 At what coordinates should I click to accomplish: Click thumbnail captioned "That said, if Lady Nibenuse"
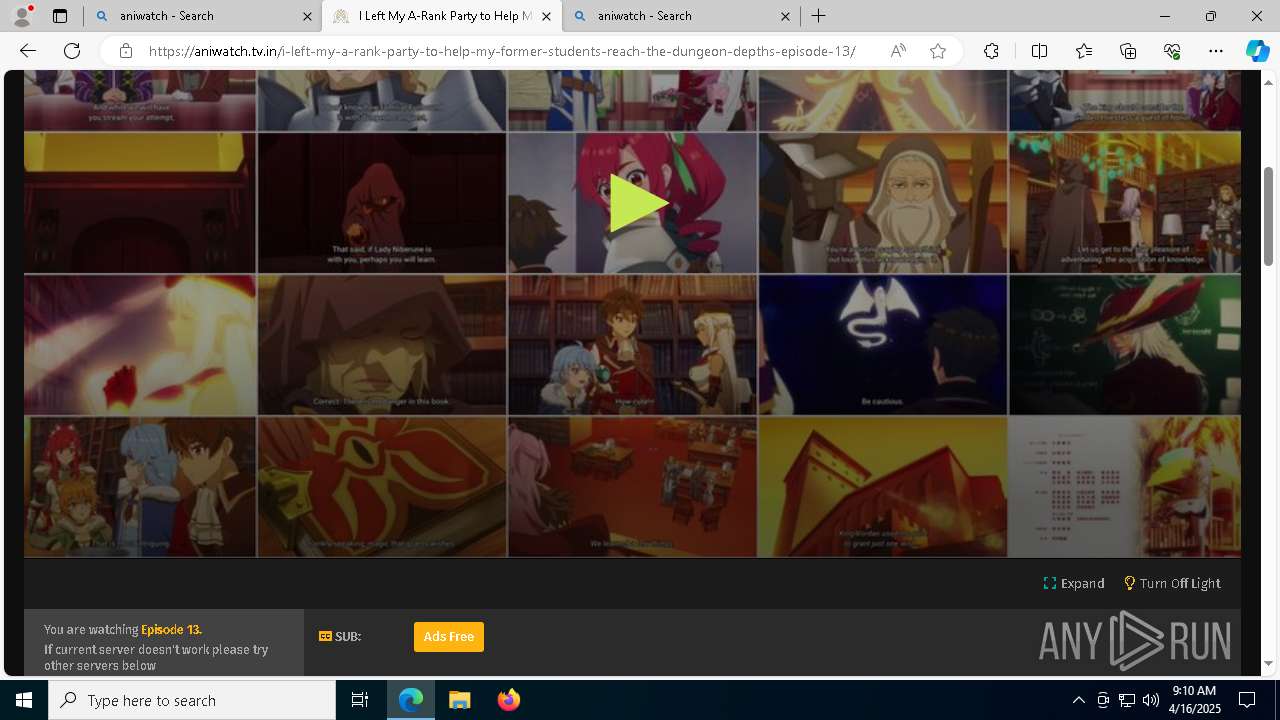click(x=382, y=203)
